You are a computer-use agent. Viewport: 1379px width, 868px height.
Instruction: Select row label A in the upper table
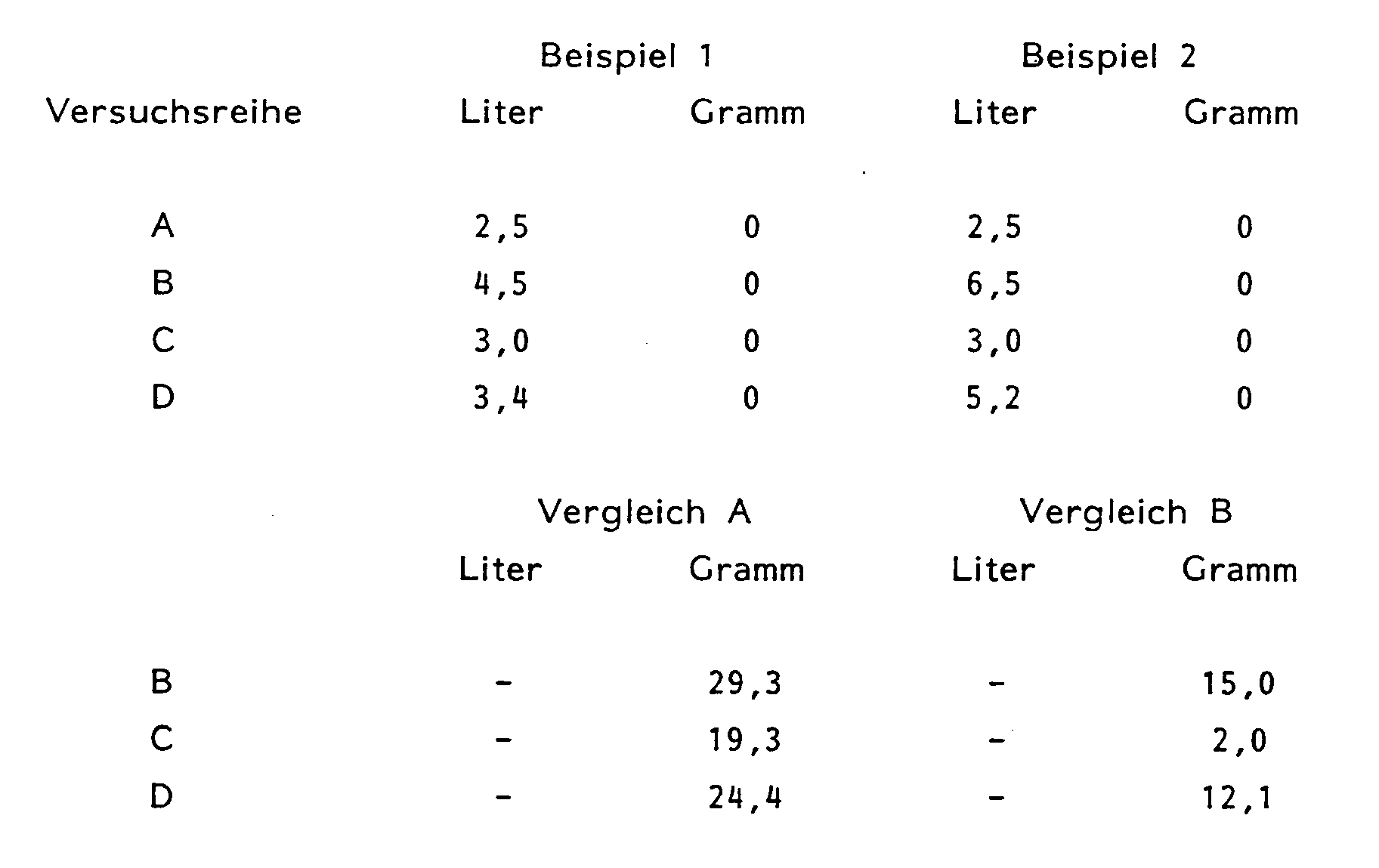click(162, 226)
